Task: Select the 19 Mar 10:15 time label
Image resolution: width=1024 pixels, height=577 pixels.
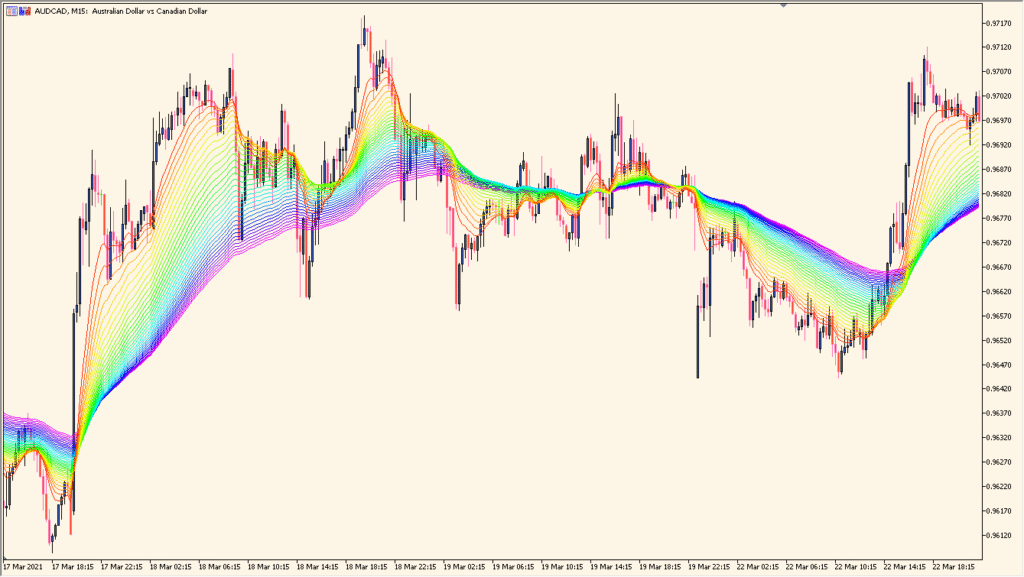Action: coord(562,567)
